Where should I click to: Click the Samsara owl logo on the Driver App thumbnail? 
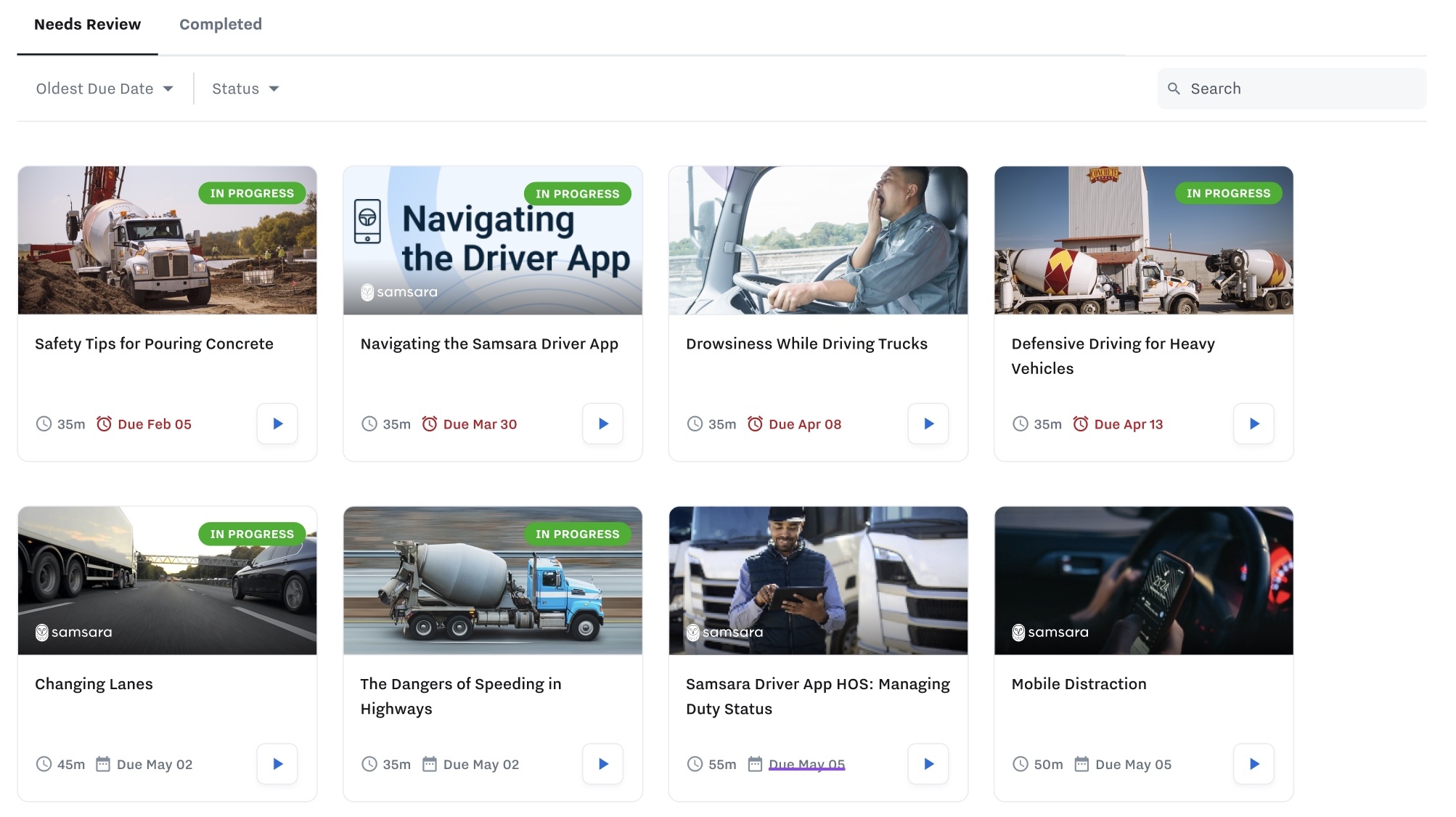coord(369,293)
